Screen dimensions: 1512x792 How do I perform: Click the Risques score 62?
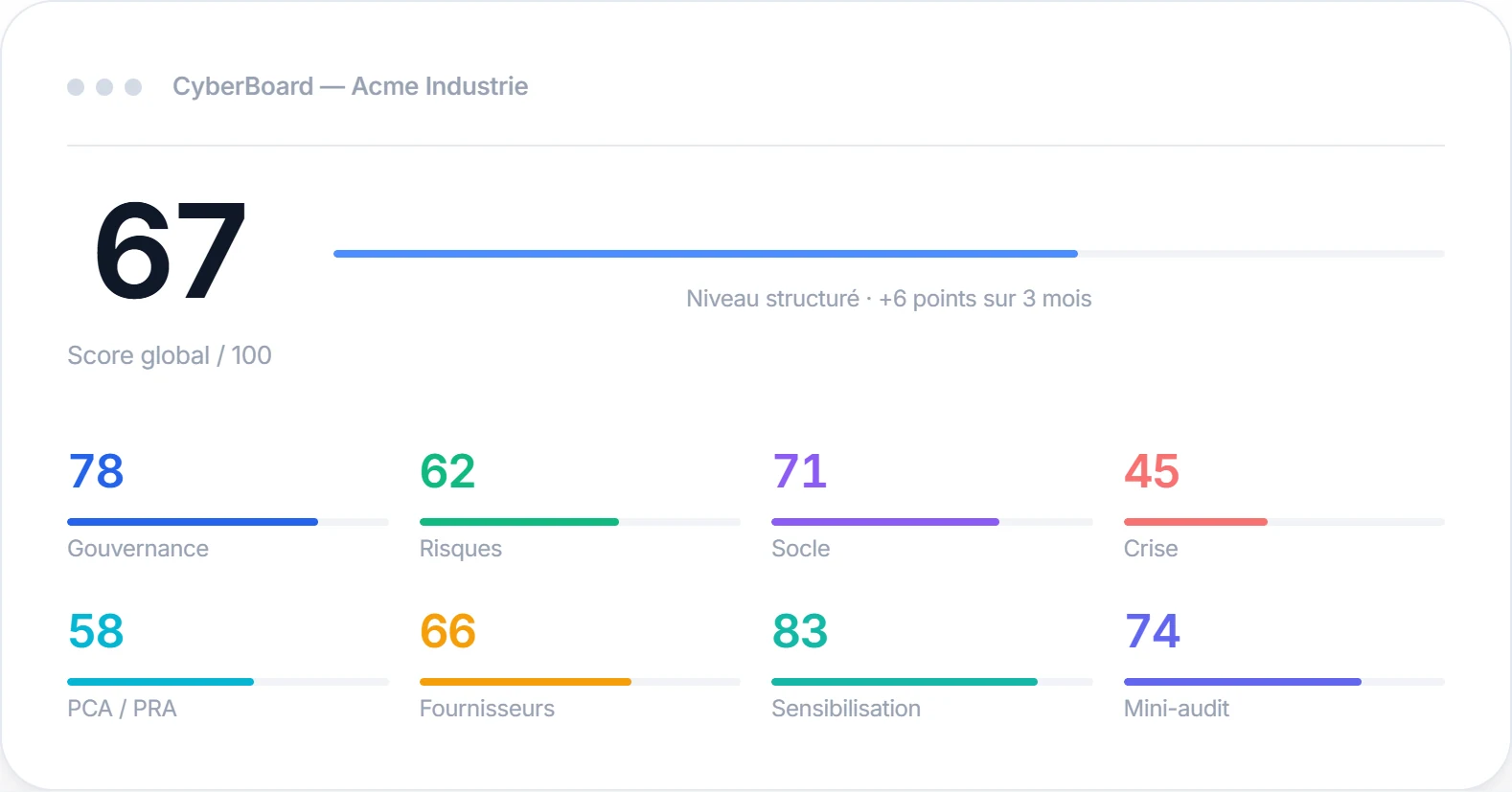[447, 471]
